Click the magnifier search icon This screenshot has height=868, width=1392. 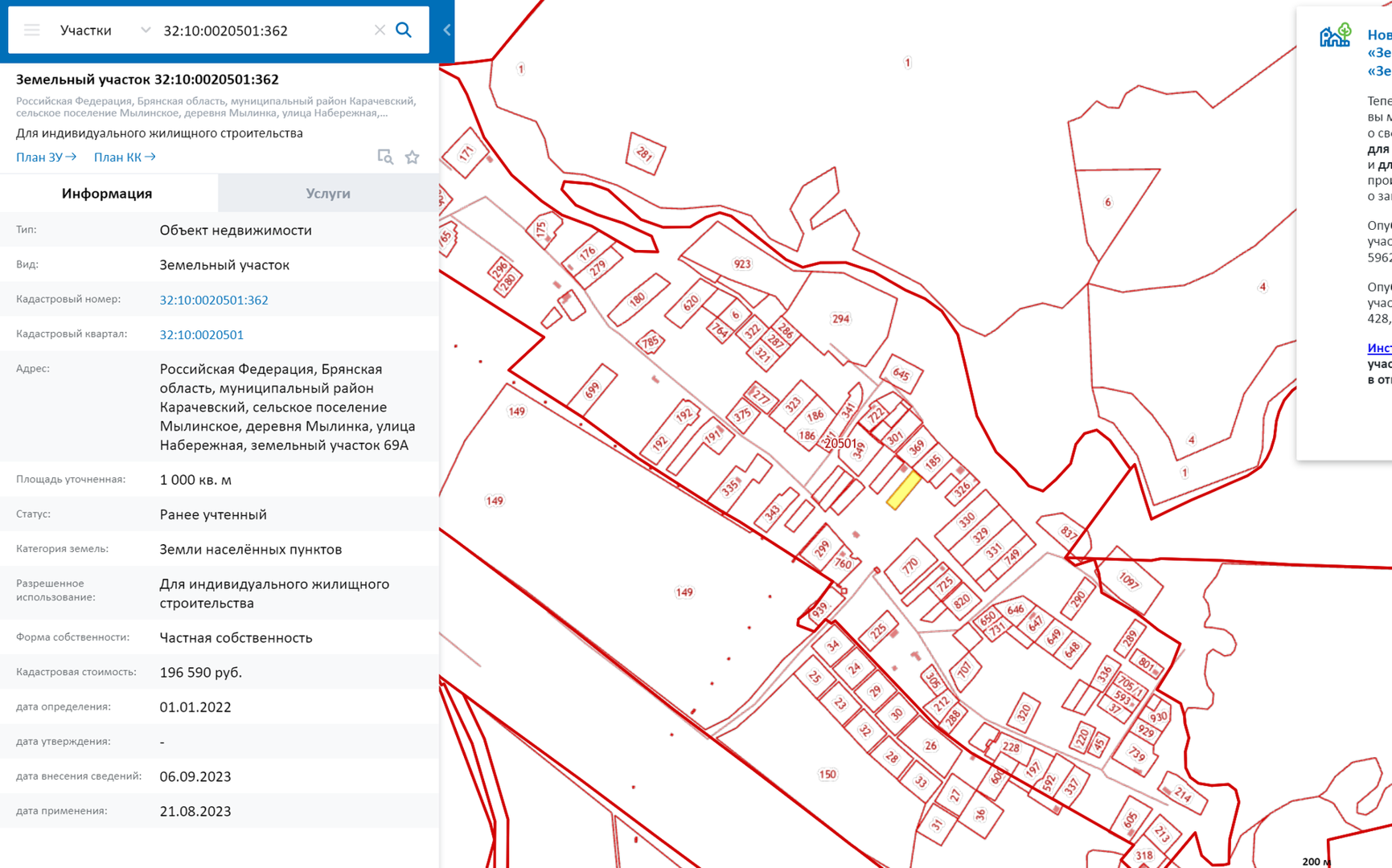(x=404, y=31)
